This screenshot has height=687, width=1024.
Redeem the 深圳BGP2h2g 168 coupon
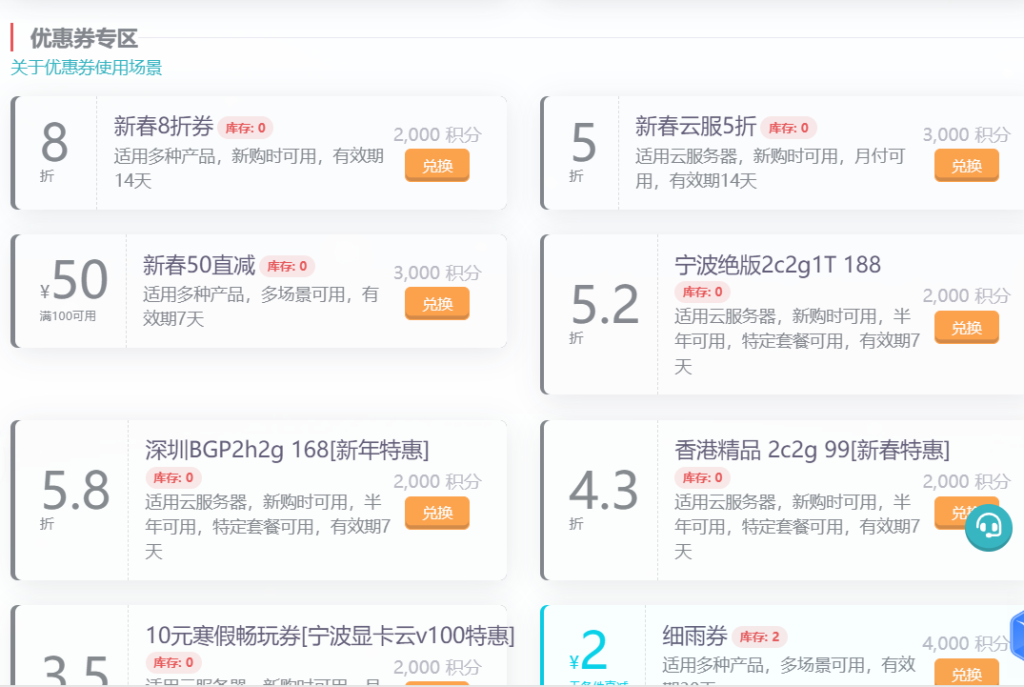[x=437, y=512]
